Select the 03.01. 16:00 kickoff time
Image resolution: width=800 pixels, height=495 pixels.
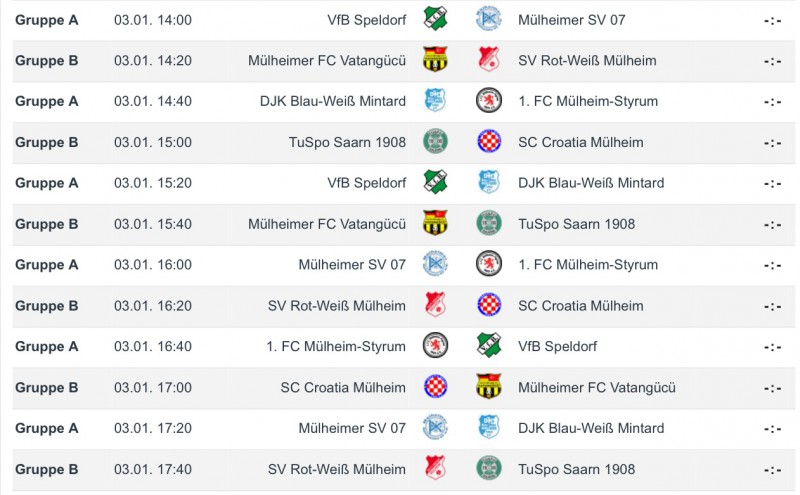tap(153, 265)
